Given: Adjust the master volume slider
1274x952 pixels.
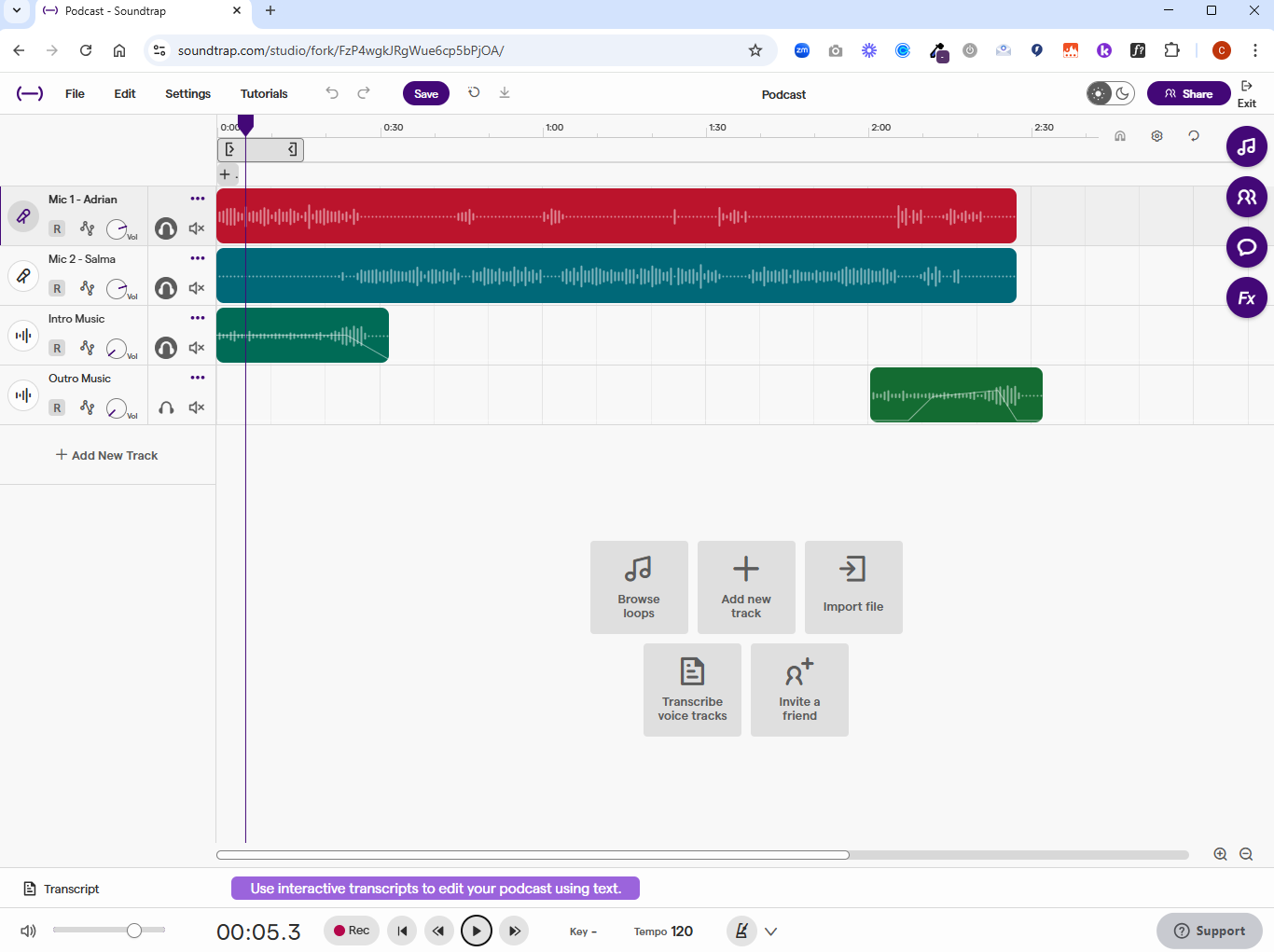Looking at the screenshot, I should tap(134, 931).
